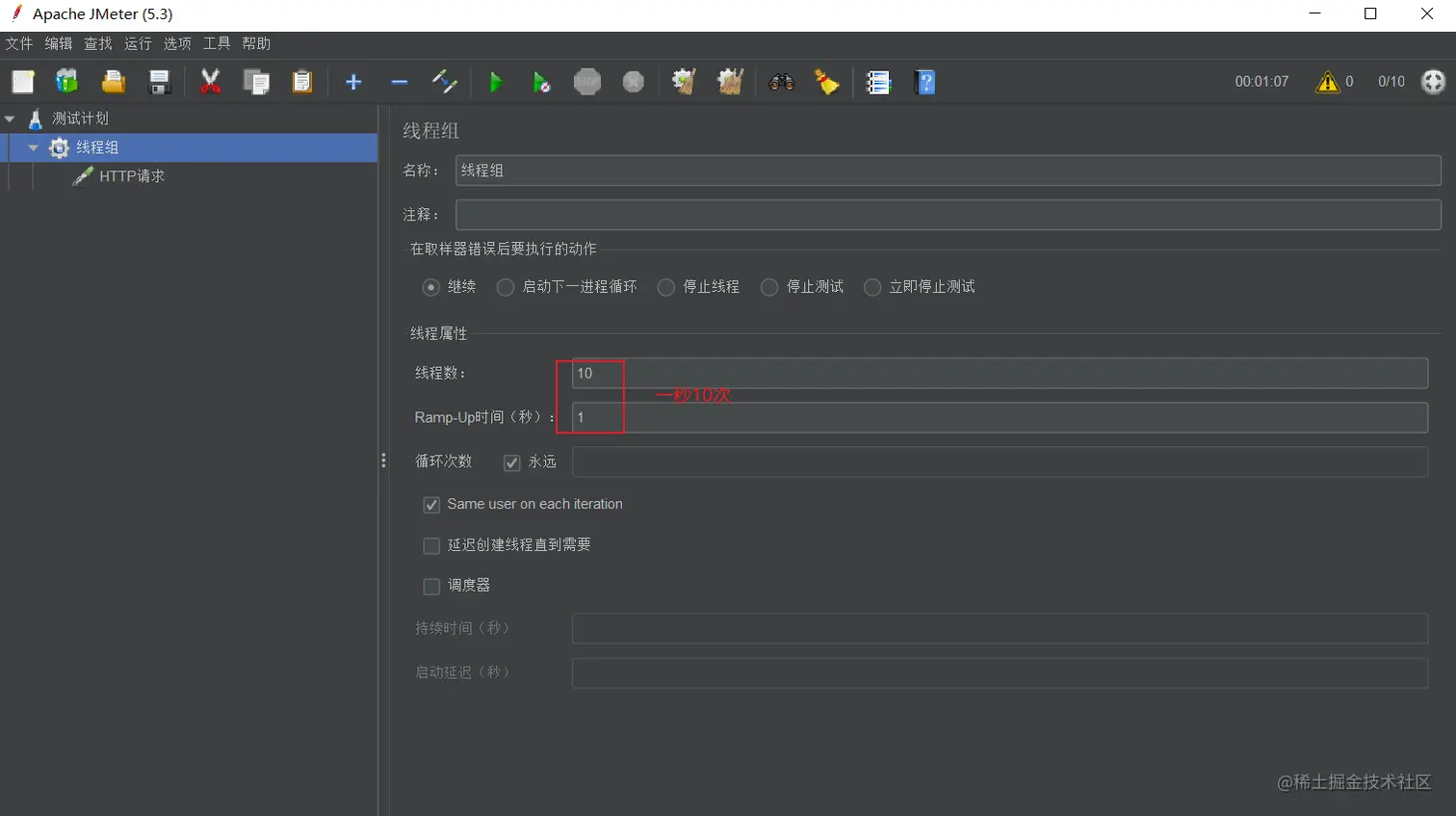Open the Templates toolbar icon

[66, 82]
